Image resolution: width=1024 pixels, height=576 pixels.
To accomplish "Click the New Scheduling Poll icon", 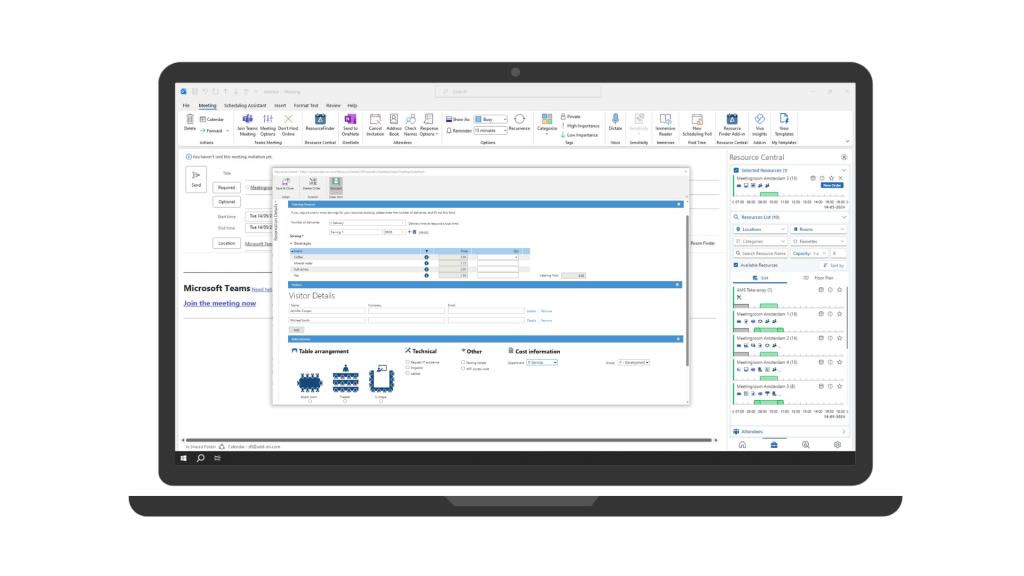I will [696, 119].
